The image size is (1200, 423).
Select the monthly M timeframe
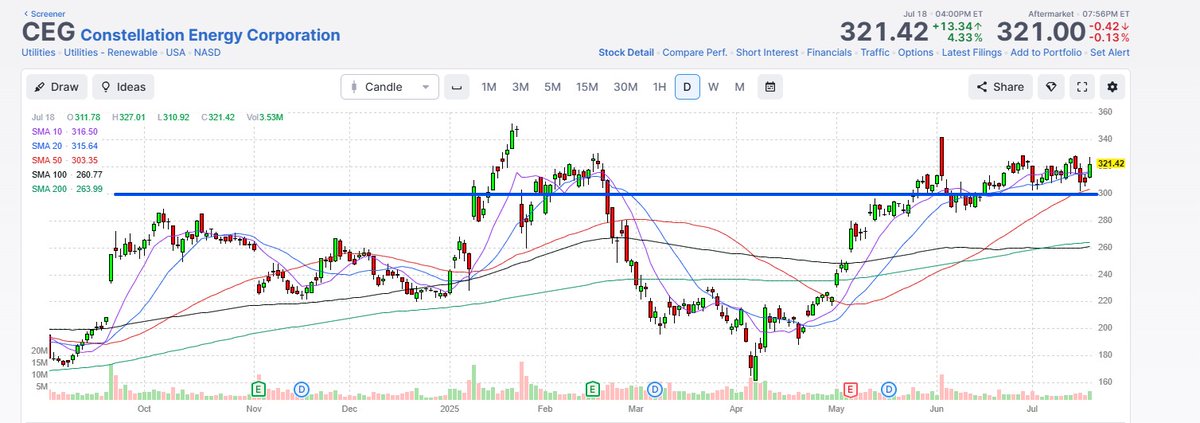pyautogui.click(x=739, y=87)
